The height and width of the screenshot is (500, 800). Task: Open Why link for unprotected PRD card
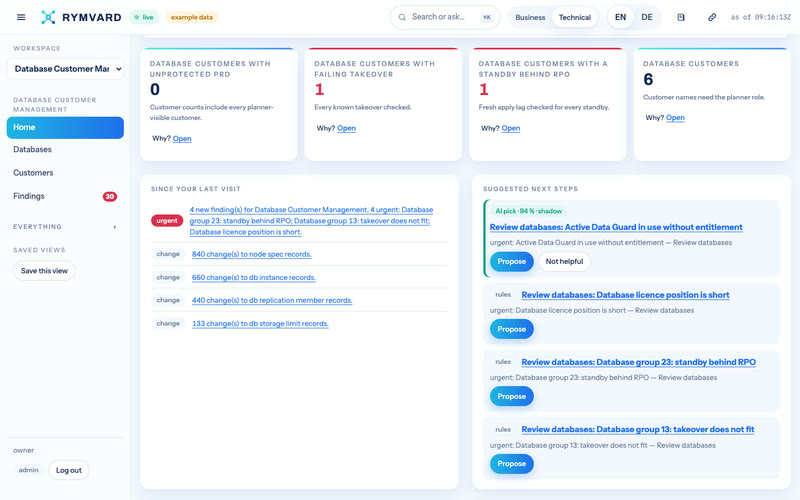[x=182, y=139]
